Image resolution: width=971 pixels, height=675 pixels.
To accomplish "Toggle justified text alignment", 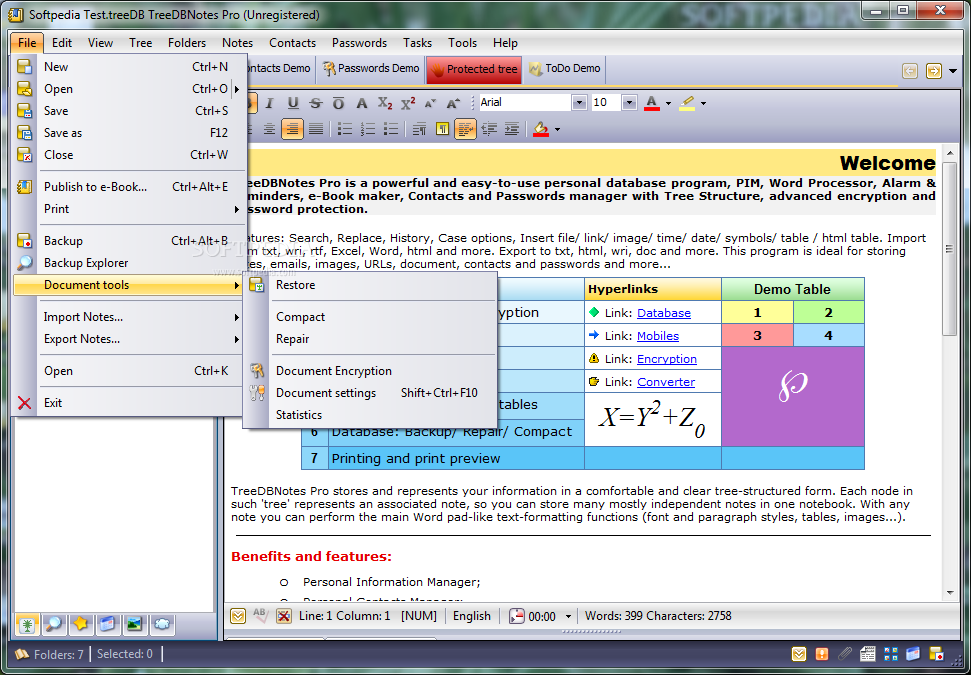I will coord(316,129).
